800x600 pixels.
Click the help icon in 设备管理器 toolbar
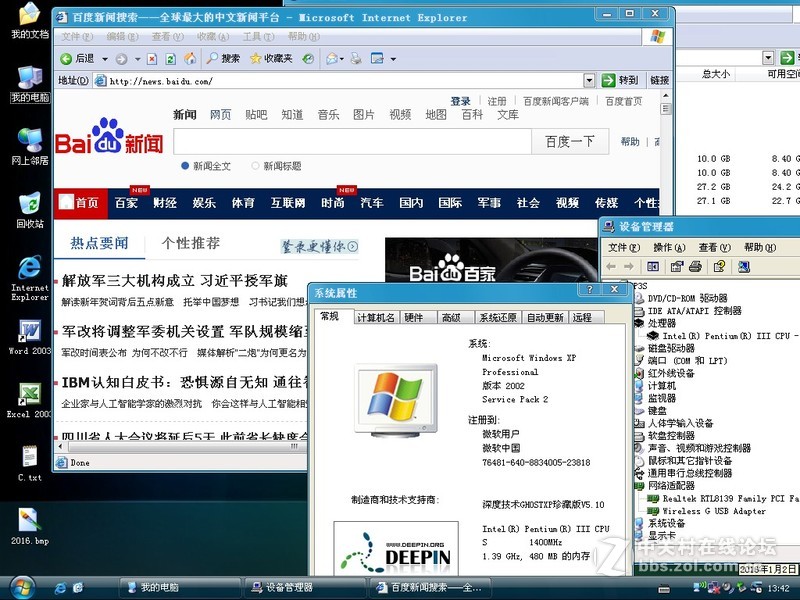[719, 266]
